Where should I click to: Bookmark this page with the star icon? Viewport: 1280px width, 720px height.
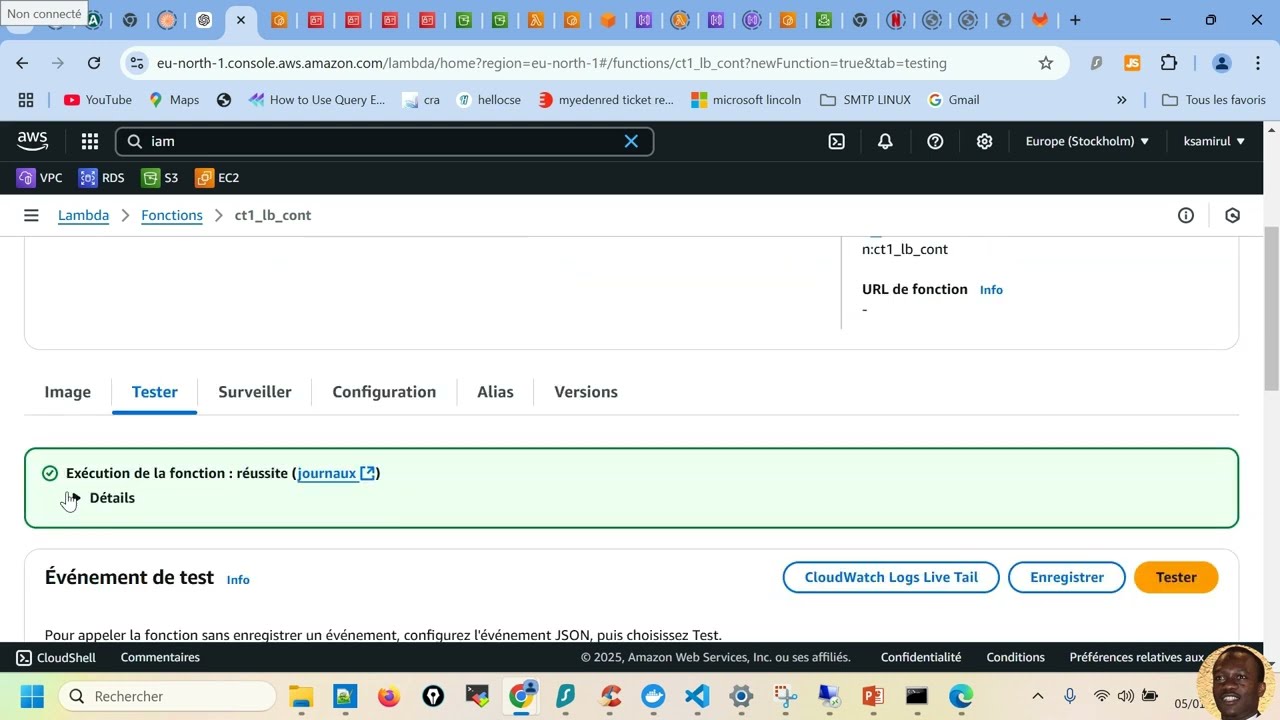(1046, 63)
